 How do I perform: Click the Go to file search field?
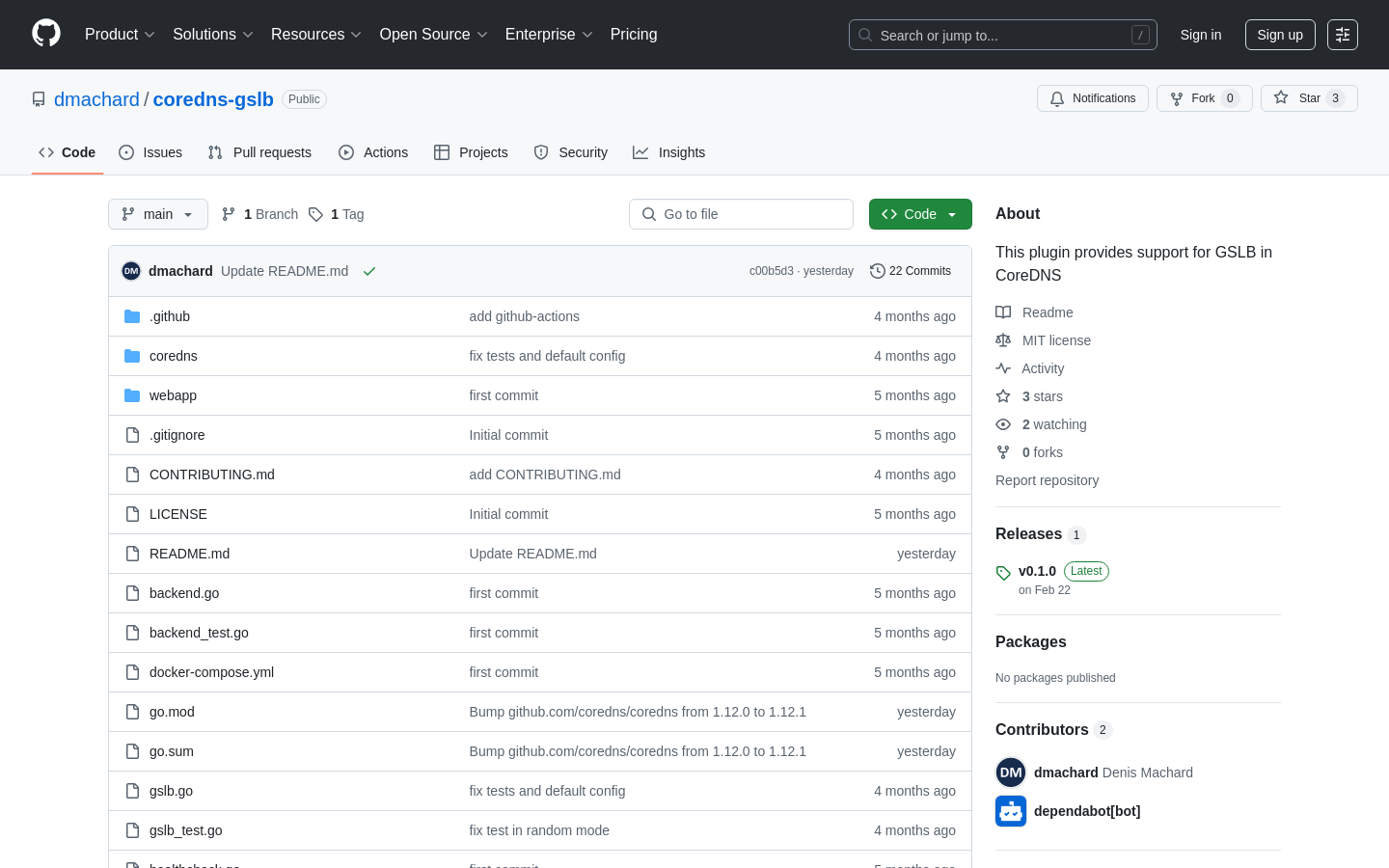[x=741, y=214]
